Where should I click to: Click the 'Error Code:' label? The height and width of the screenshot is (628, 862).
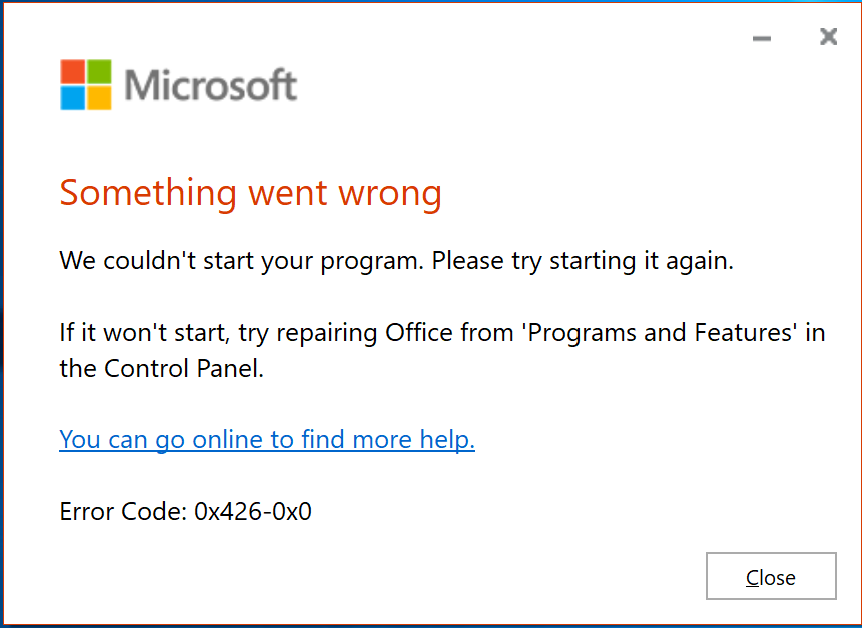click(x=124, y=511)
